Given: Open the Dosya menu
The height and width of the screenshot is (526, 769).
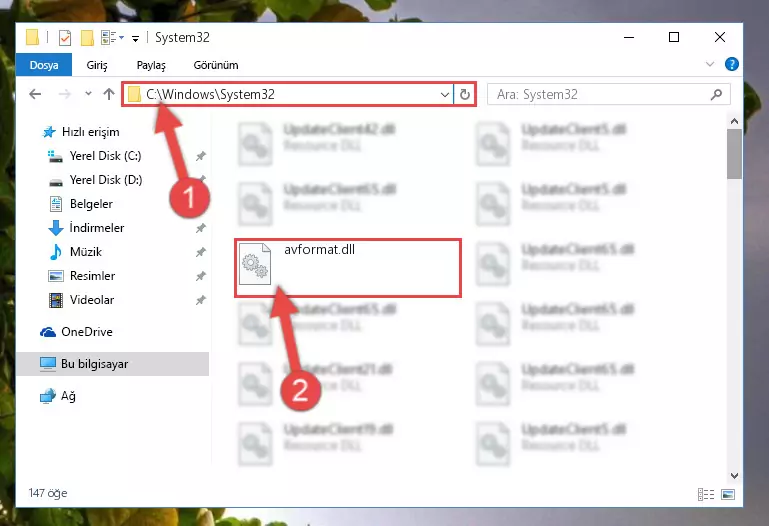Looking at the screenshot, I should (x=44, y=65).
